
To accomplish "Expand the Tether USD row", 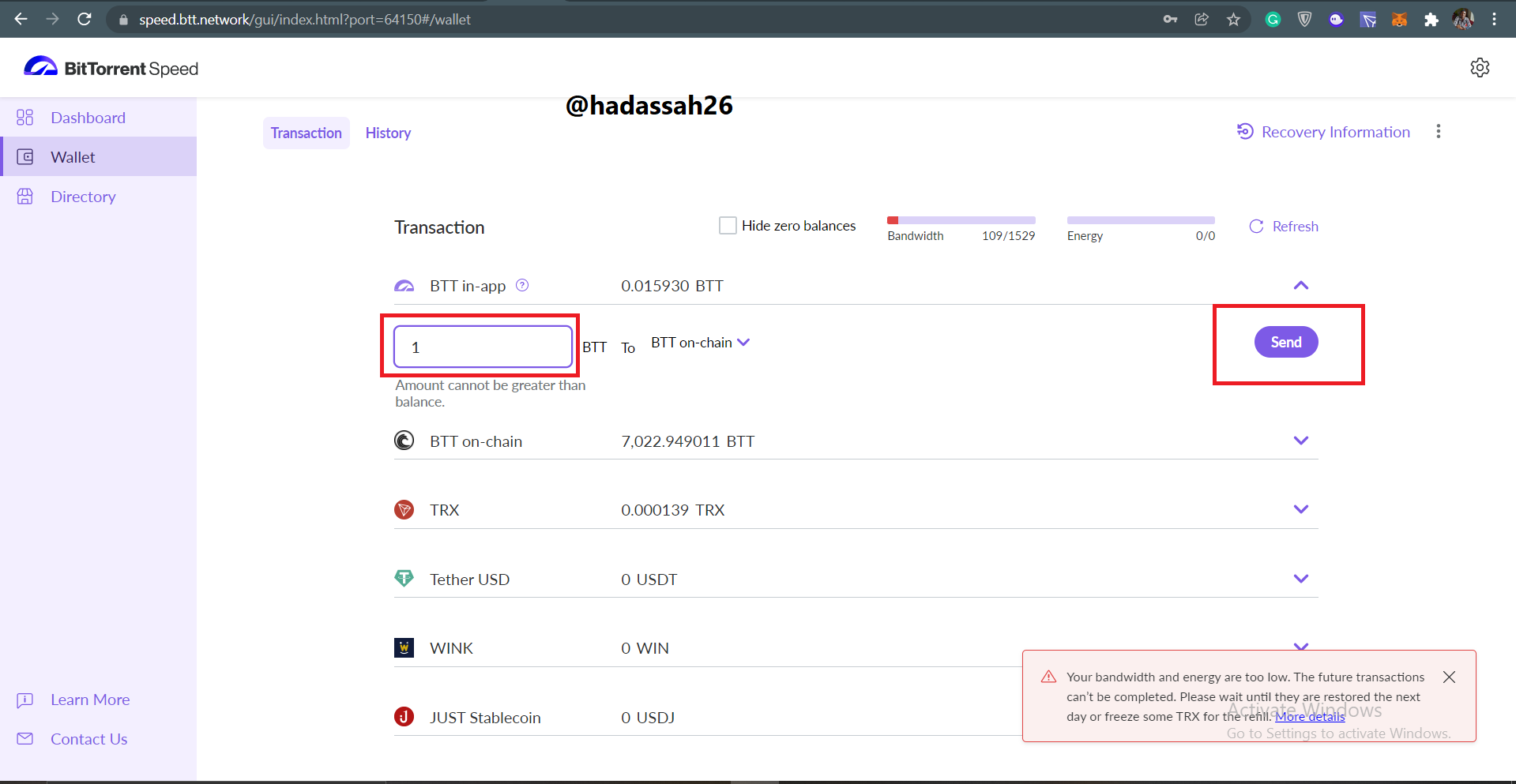I will coord(1301,579).
